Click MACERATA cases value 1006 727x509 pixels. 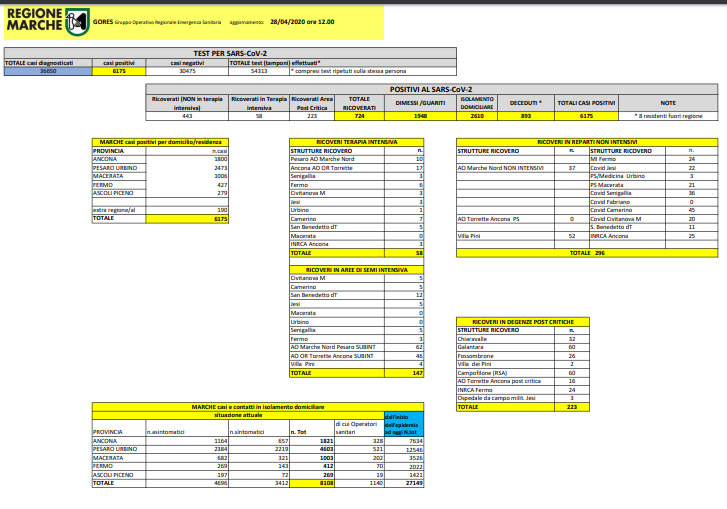coord(221,176)
